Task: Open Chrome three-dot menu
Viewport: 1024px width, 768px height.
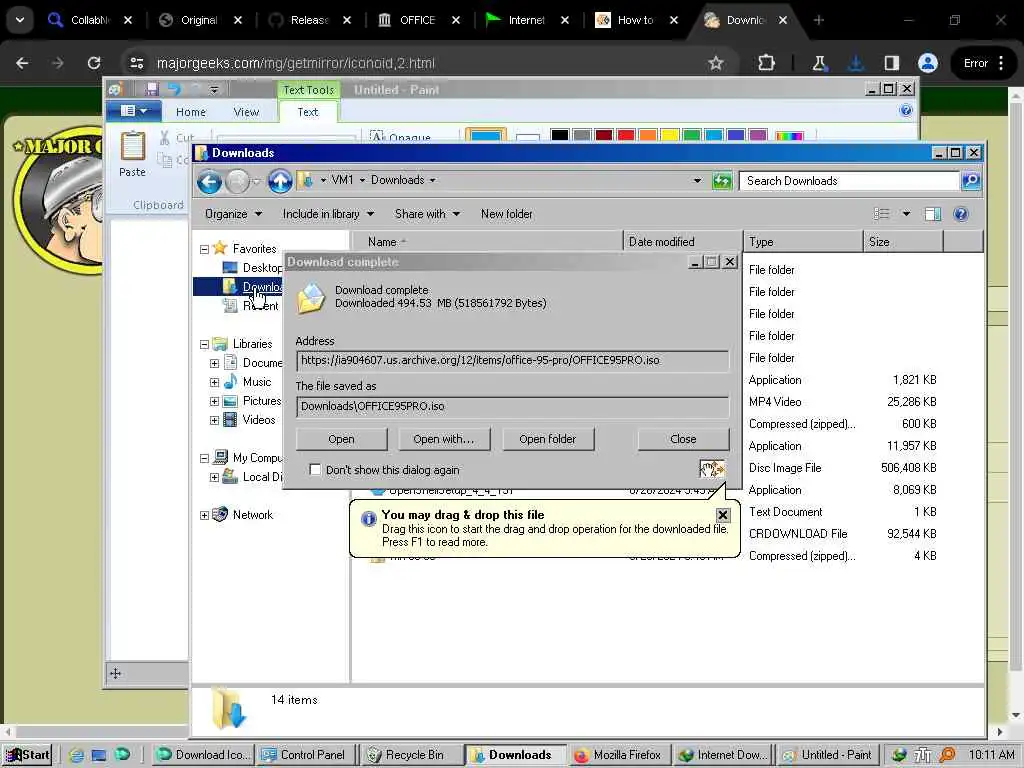Action: 1001,63
